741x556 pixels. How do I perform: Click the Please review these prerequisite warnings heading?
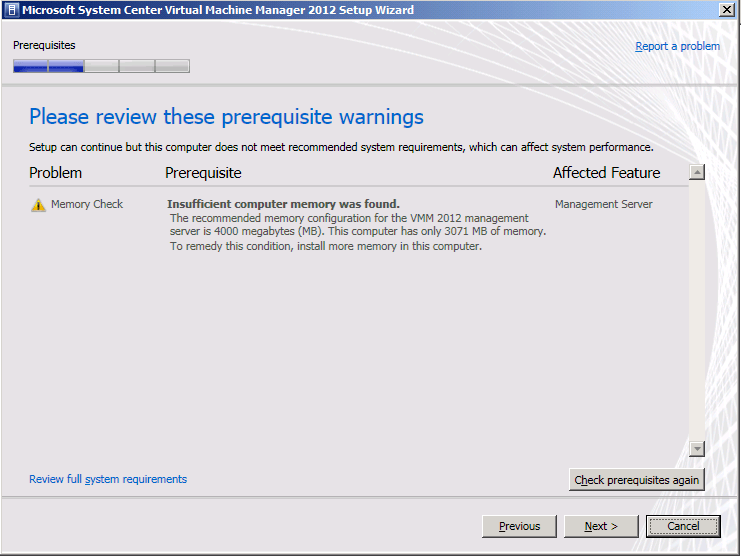226,117
